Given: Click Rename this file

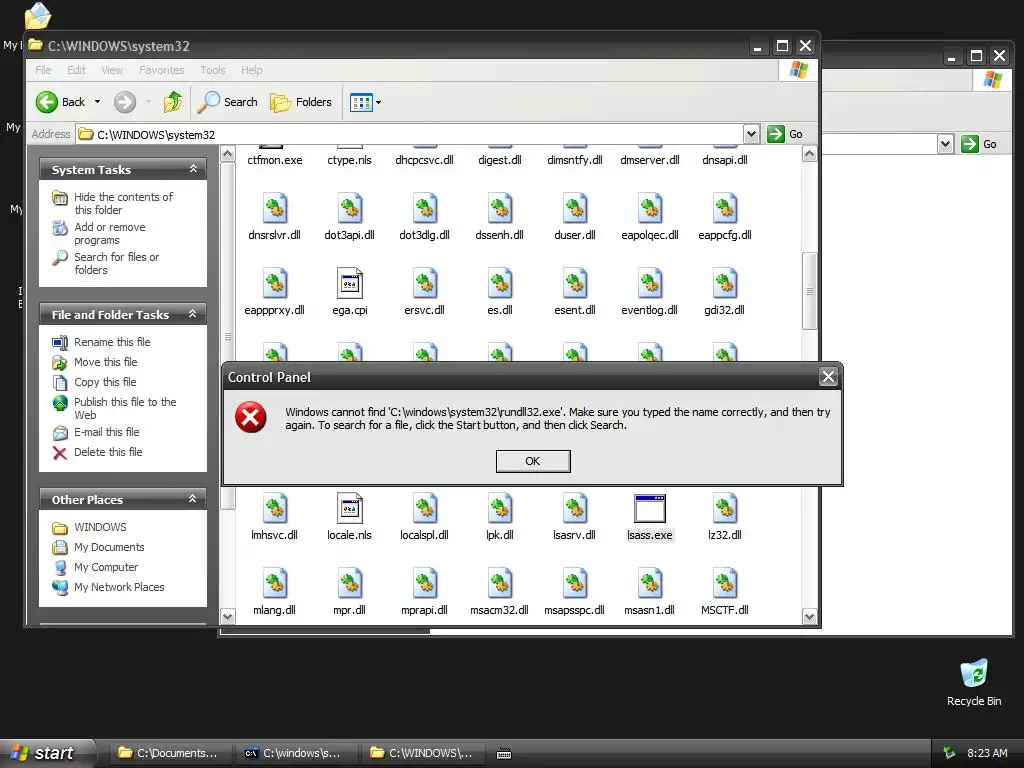Looking at the screenshot, I should 112,342.
